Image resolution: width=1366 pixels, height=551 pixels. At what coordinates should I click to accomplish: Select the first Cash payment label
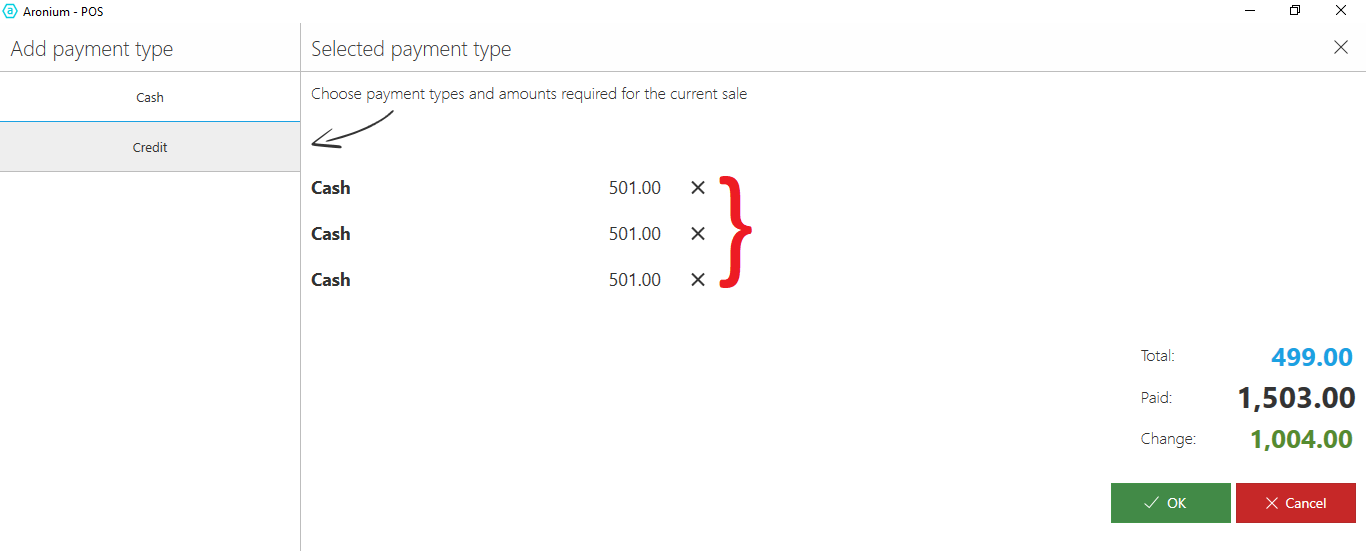point(331,188)
